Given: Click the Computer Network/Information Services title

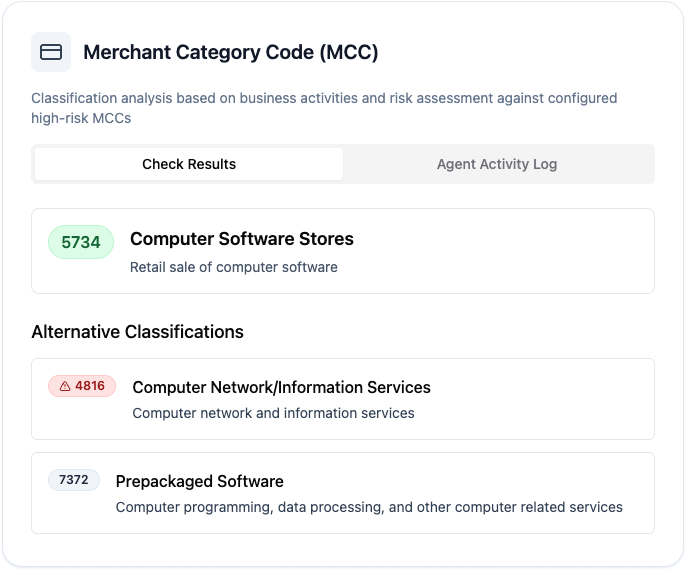Looking at the screenshot, I should click(x=281, y=387).
